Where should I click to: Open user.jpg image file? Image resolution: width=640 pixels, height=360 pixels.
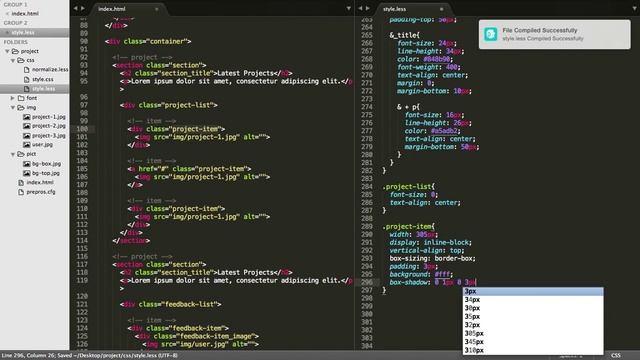42,144
